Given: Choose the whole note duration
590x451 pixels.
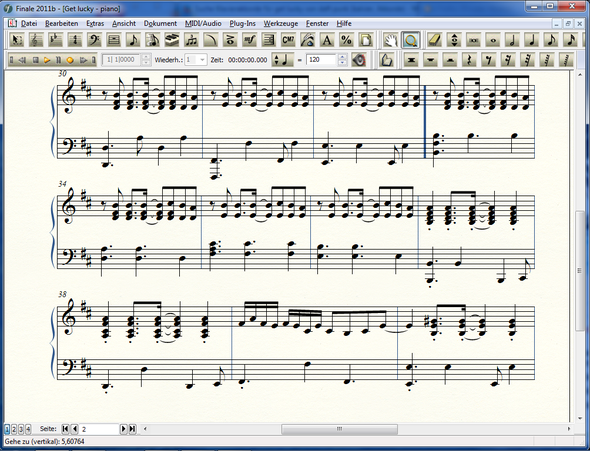Looking at the screenshot, I should point(493,39).
